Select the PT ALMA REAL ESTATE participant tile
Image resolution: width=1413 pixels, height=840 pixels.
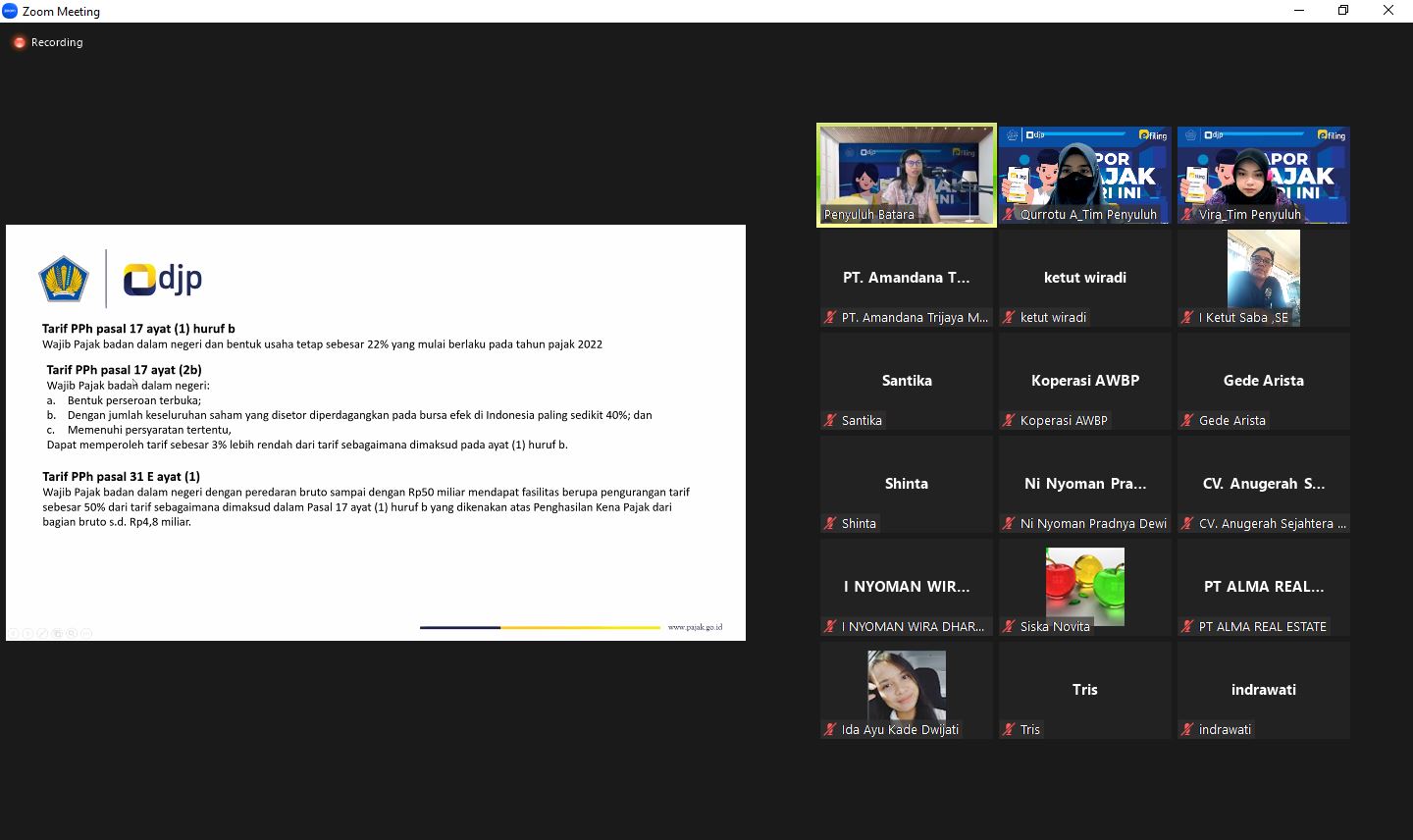[x=1263, y=587]
